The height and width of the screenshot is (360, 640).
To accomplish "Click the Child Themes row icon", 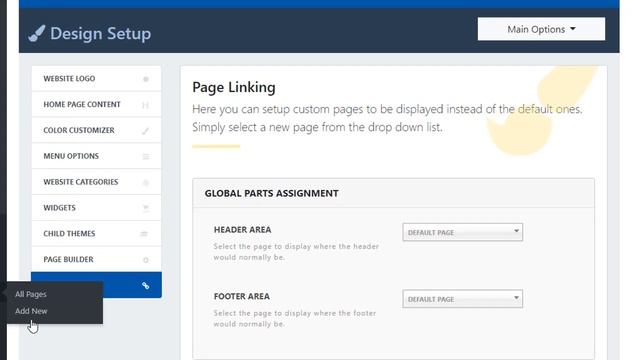I will point(144,234).
